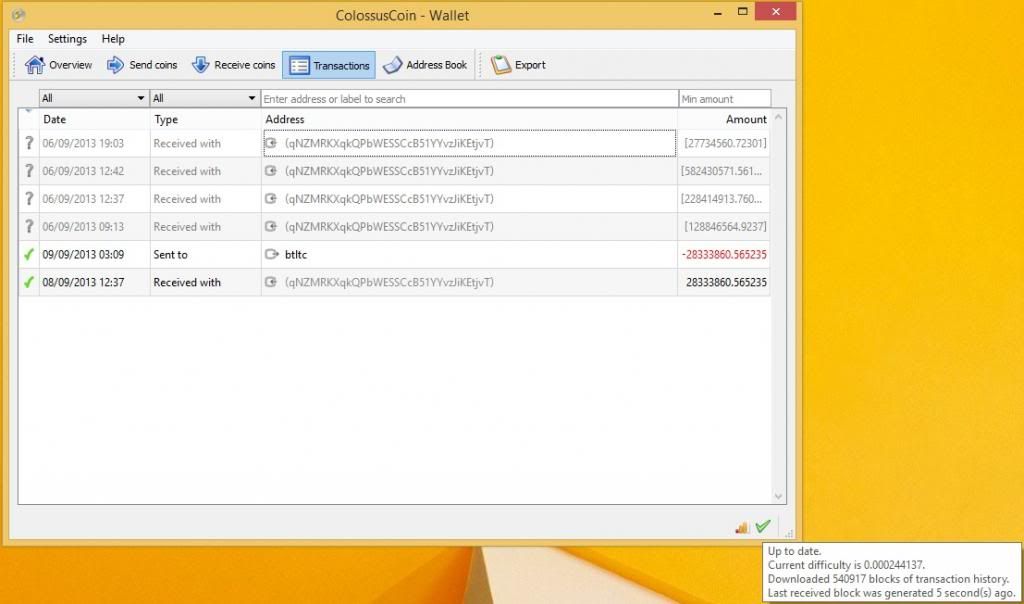Click amount starting with [582430571.561
Image resolution: width=1024 pixels, height=604 pixels.
tap(722, 171)
